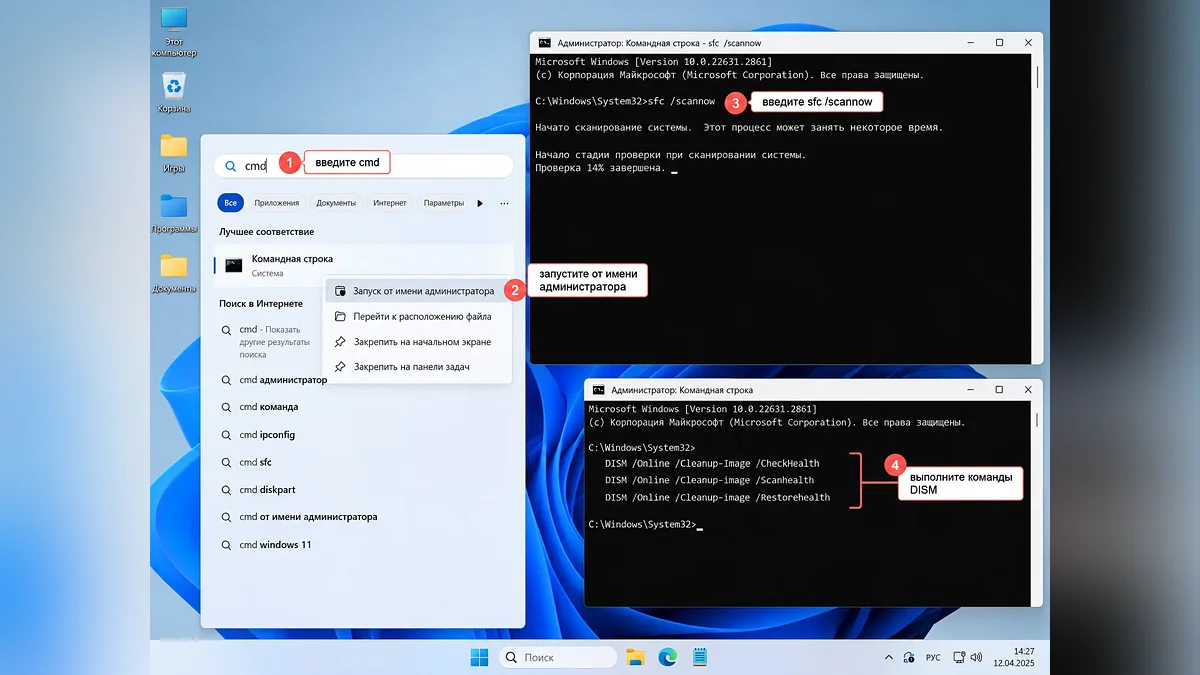
Task: Click the 'DISM /Online /Cleanup-Image /CheckHealth' line
Action: tap(712, 463)
